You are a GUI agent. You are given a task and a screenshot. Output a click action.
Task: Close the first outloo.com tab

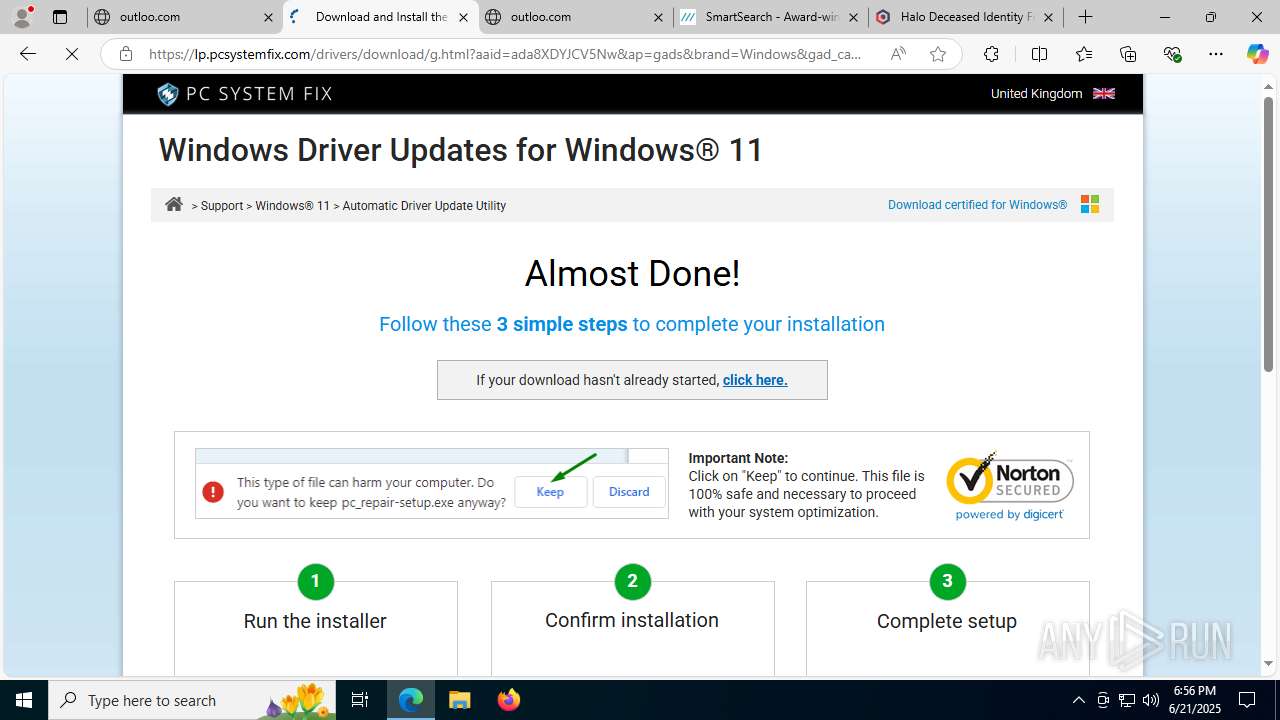[x=268, y=17]
